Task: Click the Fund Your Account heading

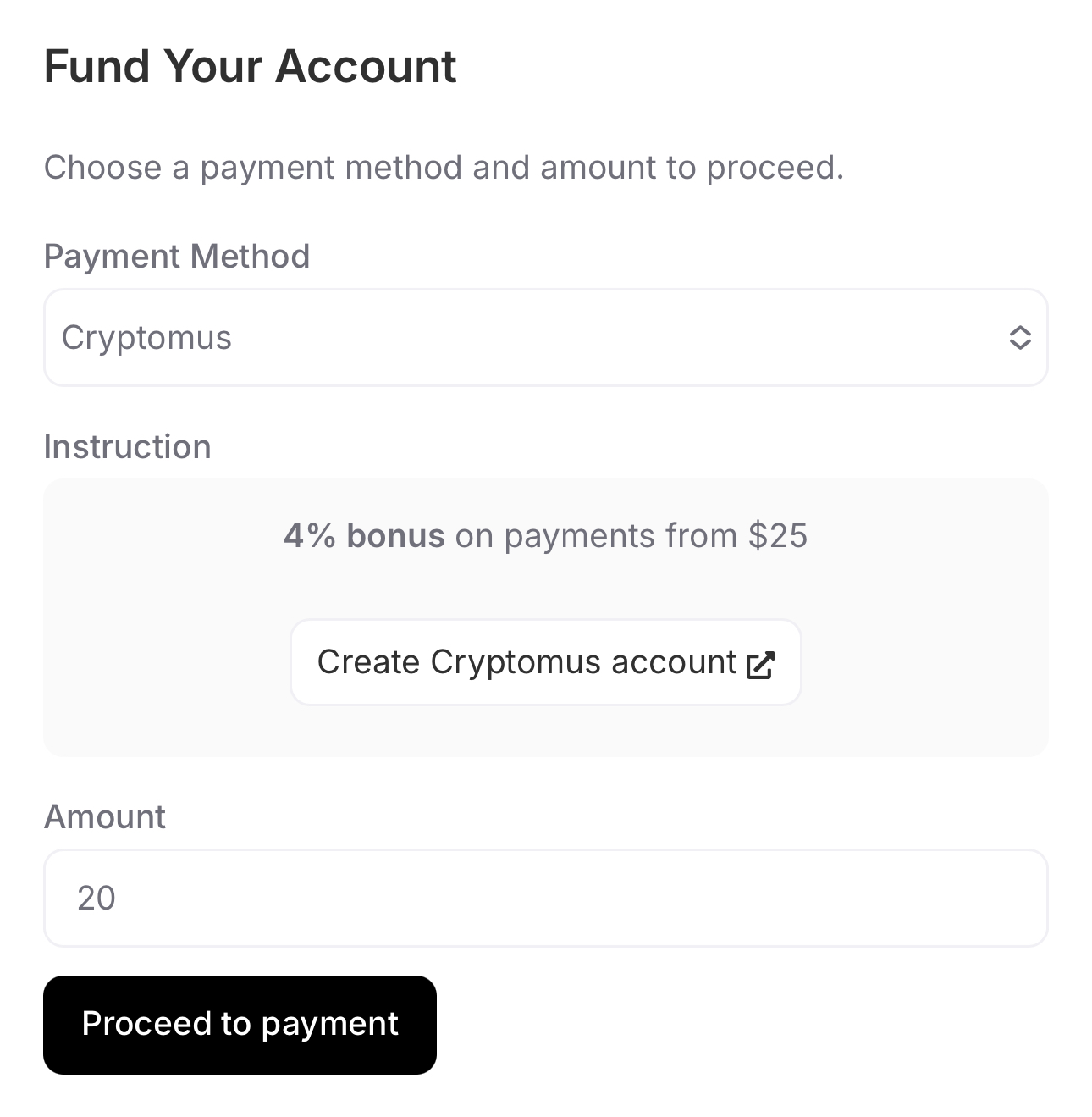Action: (250, 66)
